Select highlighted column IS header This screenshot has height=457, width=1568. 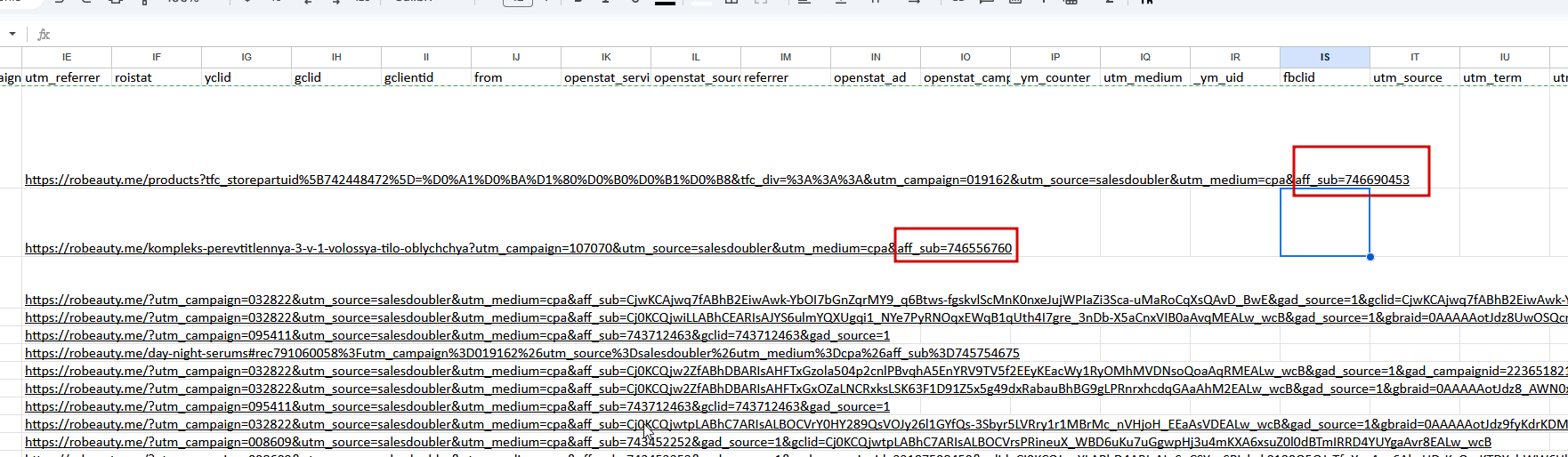pyautogui.click(x=1325, y=57)
